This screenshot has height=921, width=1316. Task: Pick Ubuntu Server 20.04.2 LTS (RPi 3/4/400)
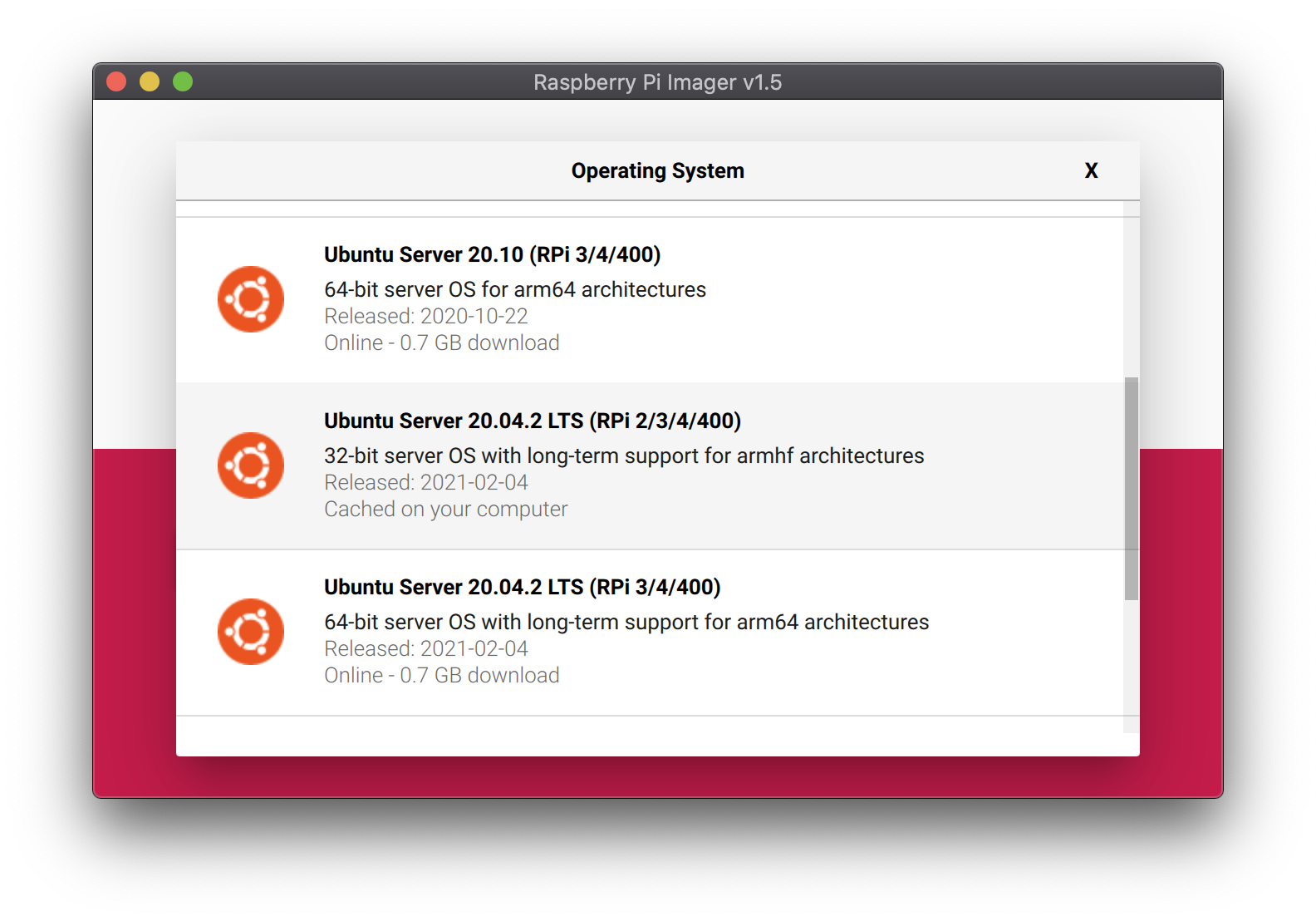click(x=522, y=587)
